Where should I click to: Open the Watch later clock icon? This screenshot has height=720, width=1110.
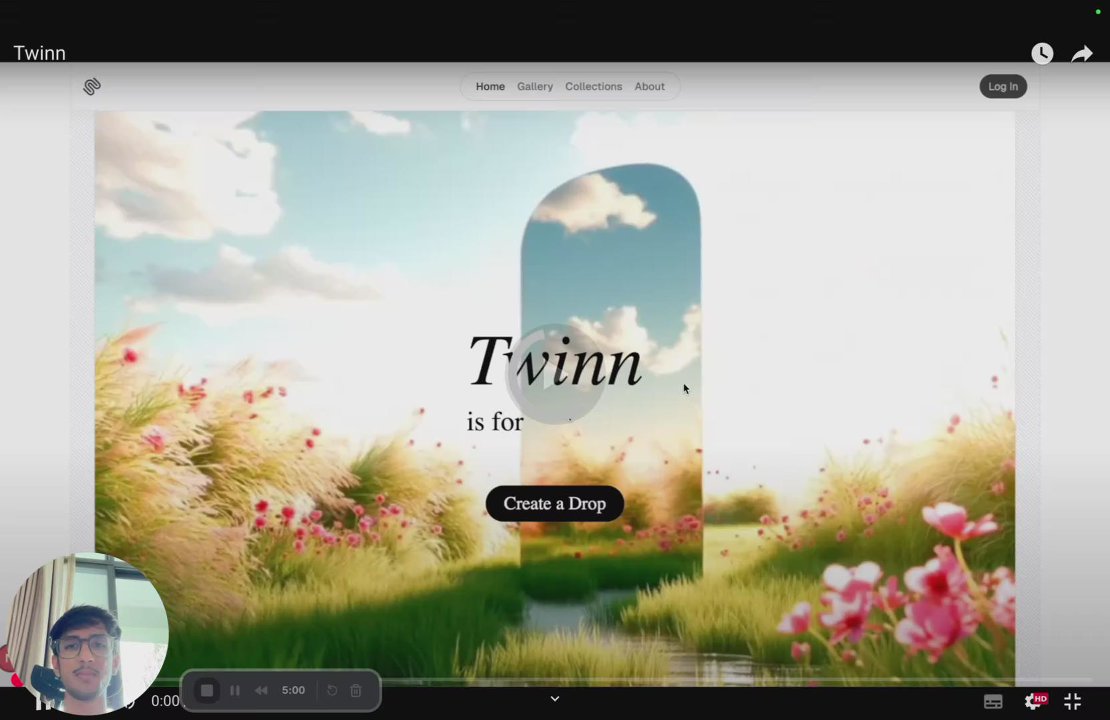(1042, 53)
